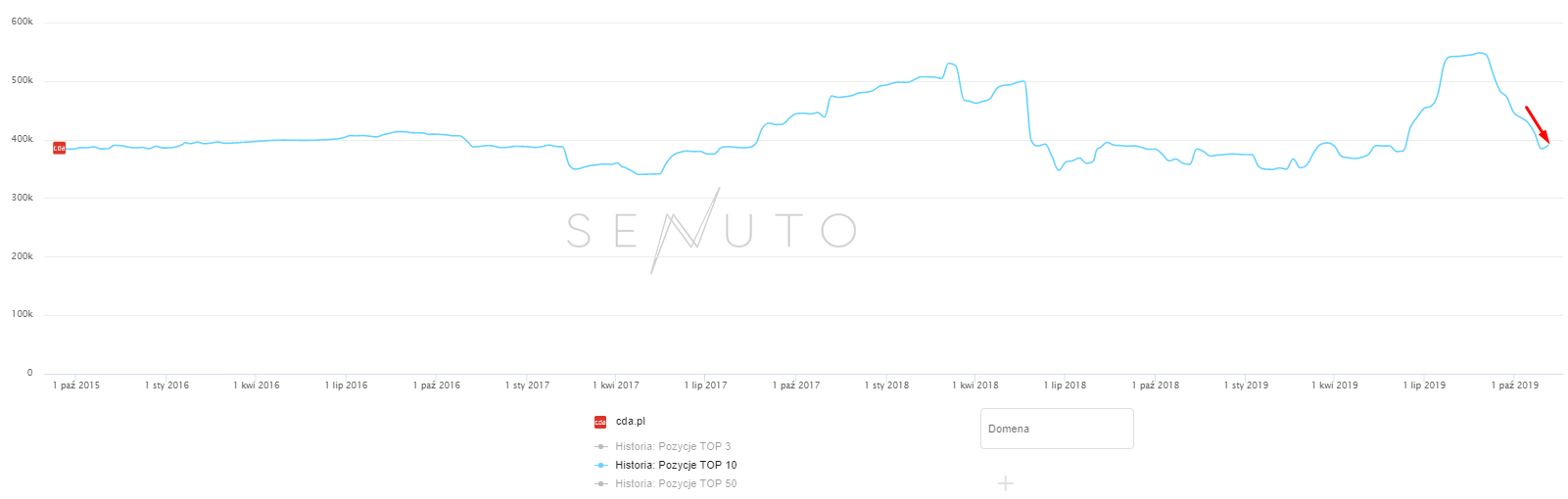Click the cda.pl domain label in the legend
This screenshot has width=1568, height=499.
pyautogui.click(x=630, y=422)
